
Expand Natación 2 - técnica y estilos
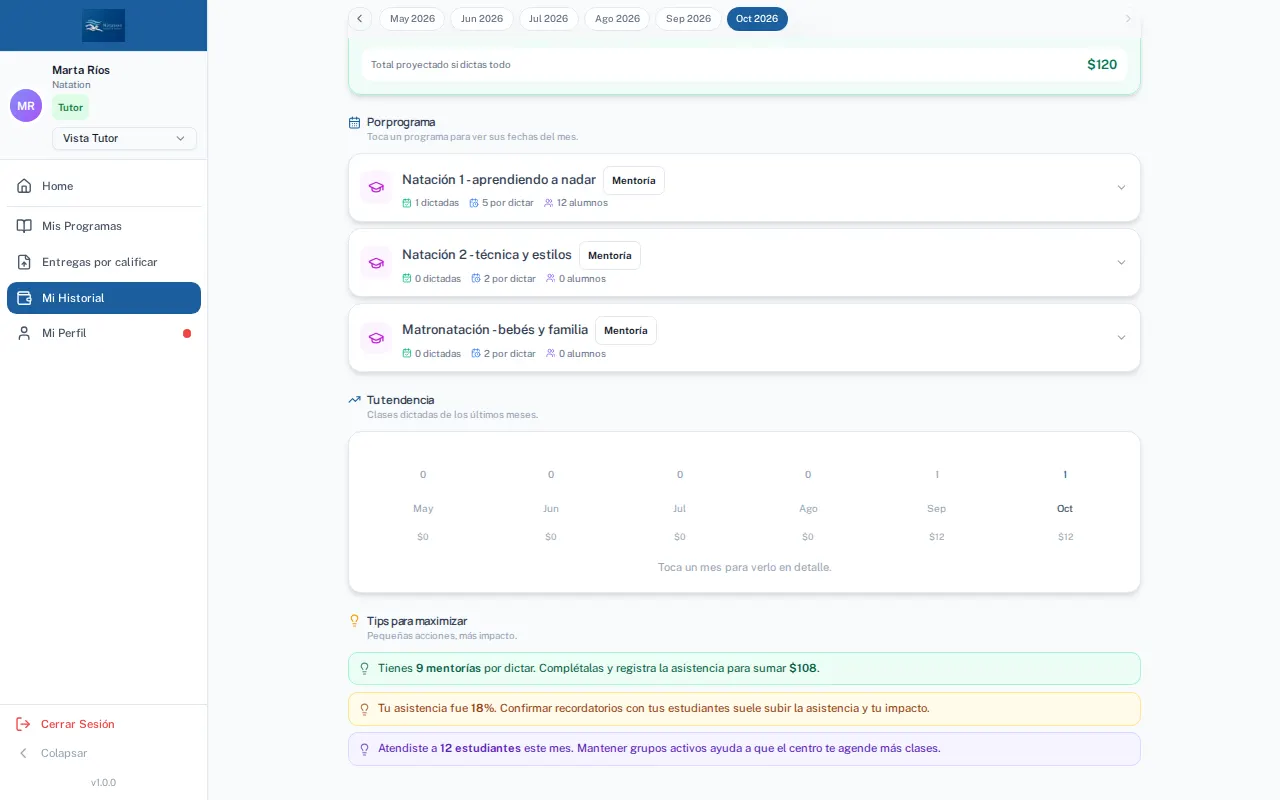(744, 263)
